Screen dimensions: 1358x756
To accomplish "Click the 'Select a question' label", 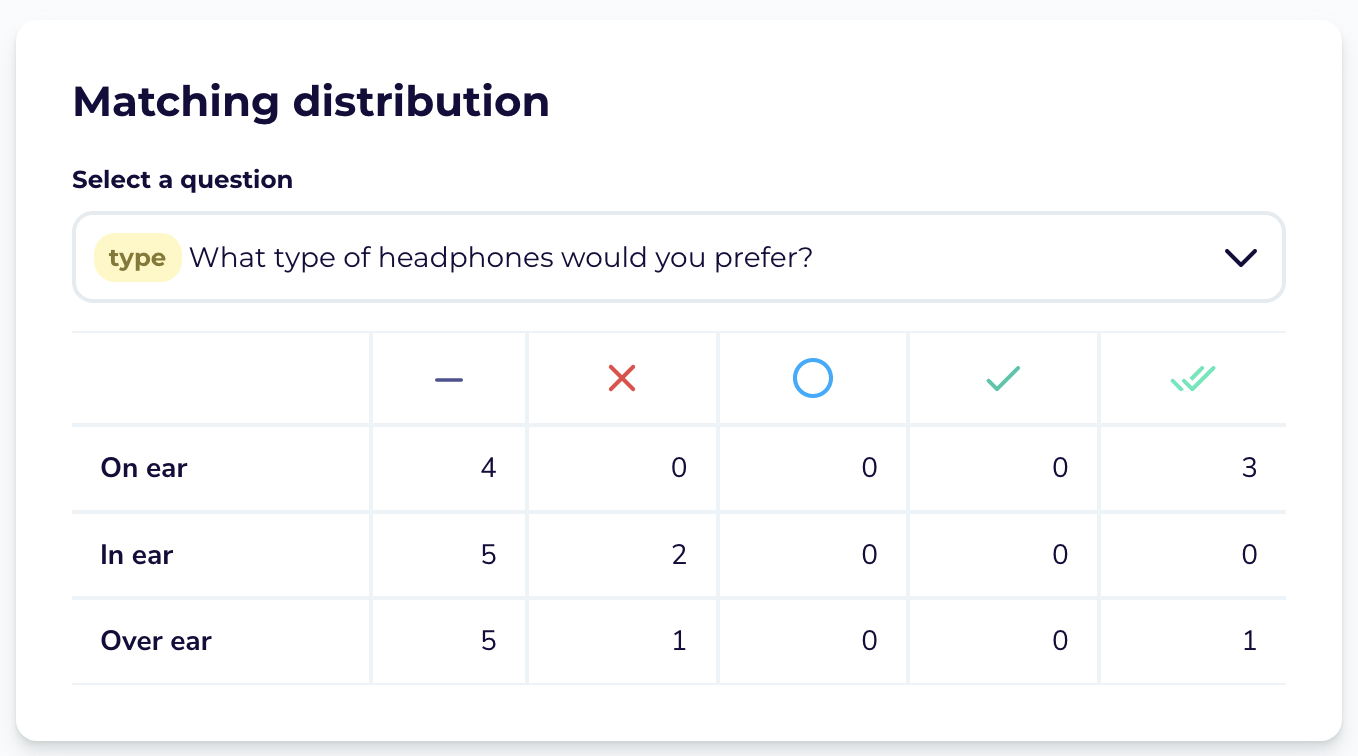I will click(182, 180).
